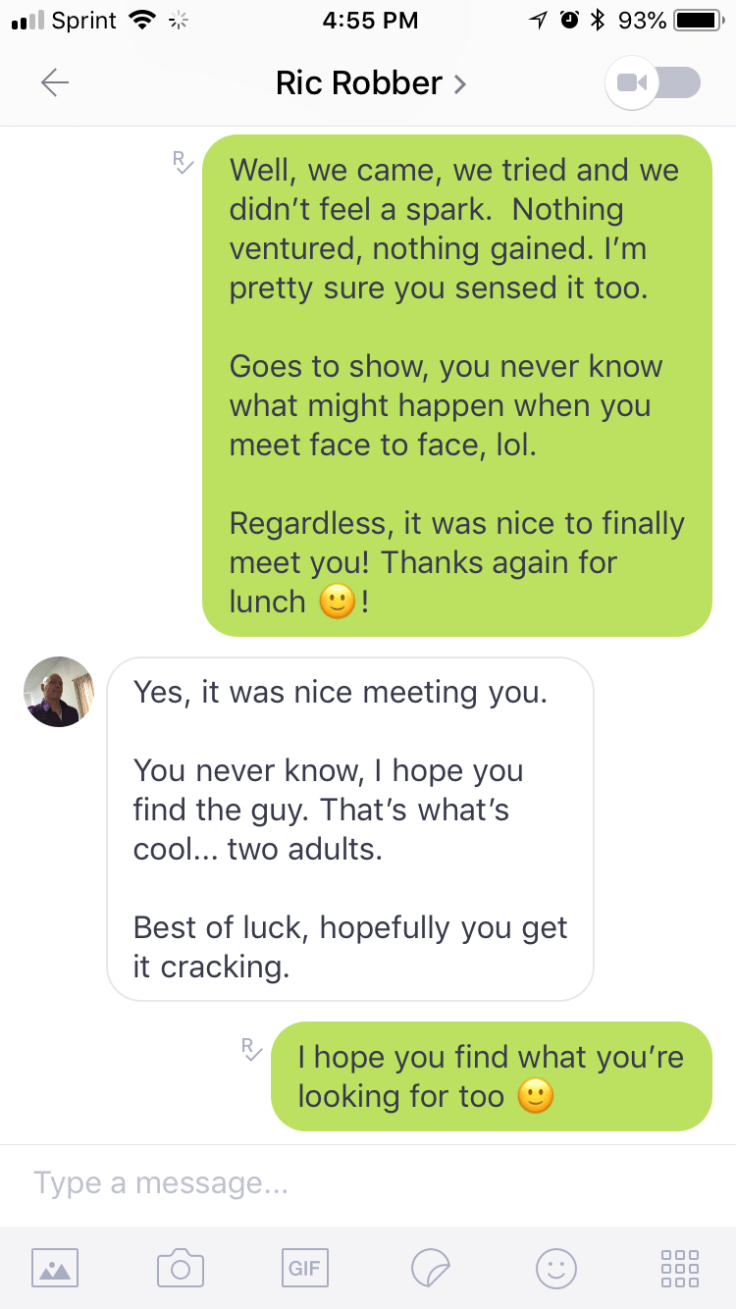
Task: Tap the Wi-Fi icon in status bar
Action: click(143, 19)
